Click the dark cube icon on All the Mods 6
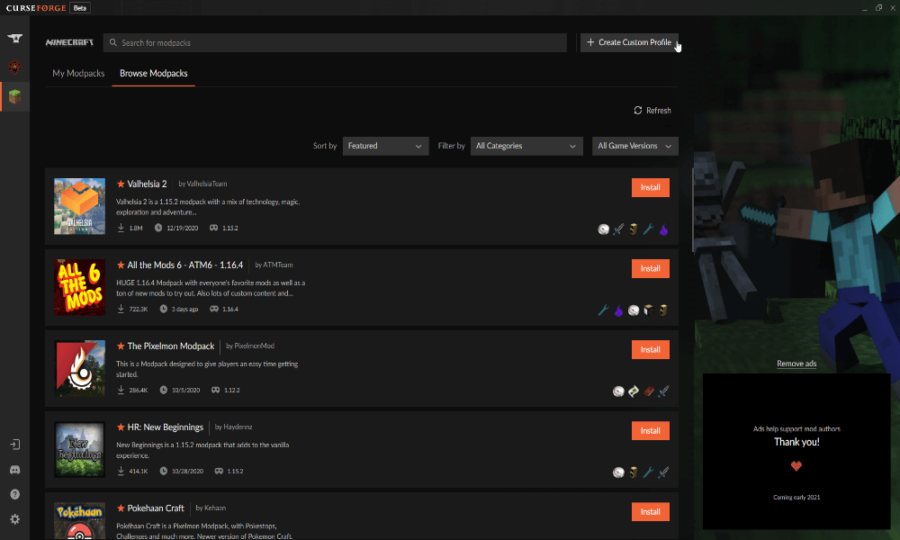Viewport: 900px width, 540px height. coord(648,310)
